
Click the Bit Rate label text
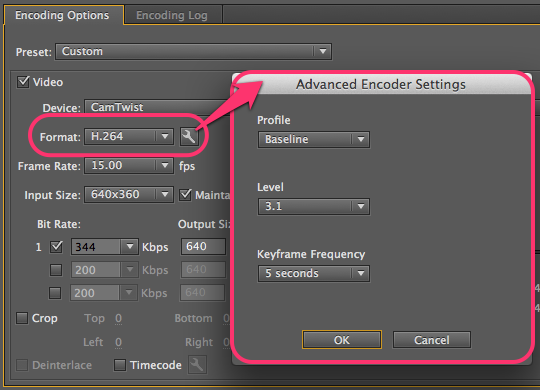pos(59,224)
